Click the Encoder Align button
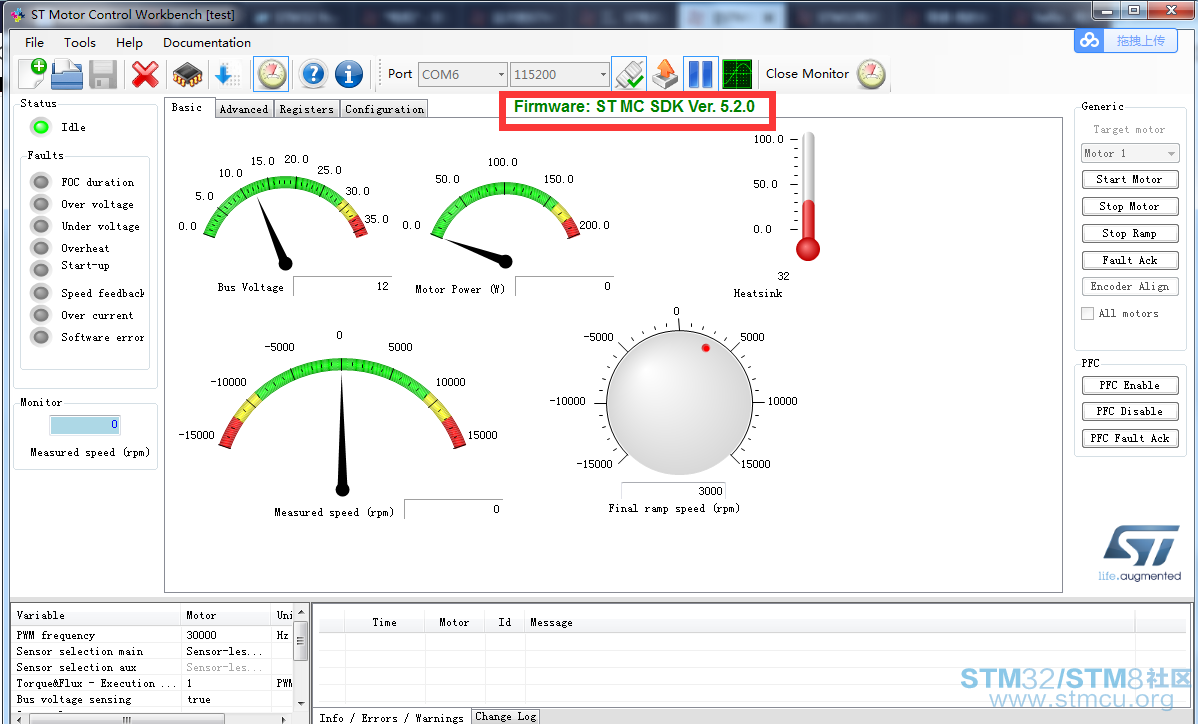Screen dimensions: 1198x724 click(1130, 286)
